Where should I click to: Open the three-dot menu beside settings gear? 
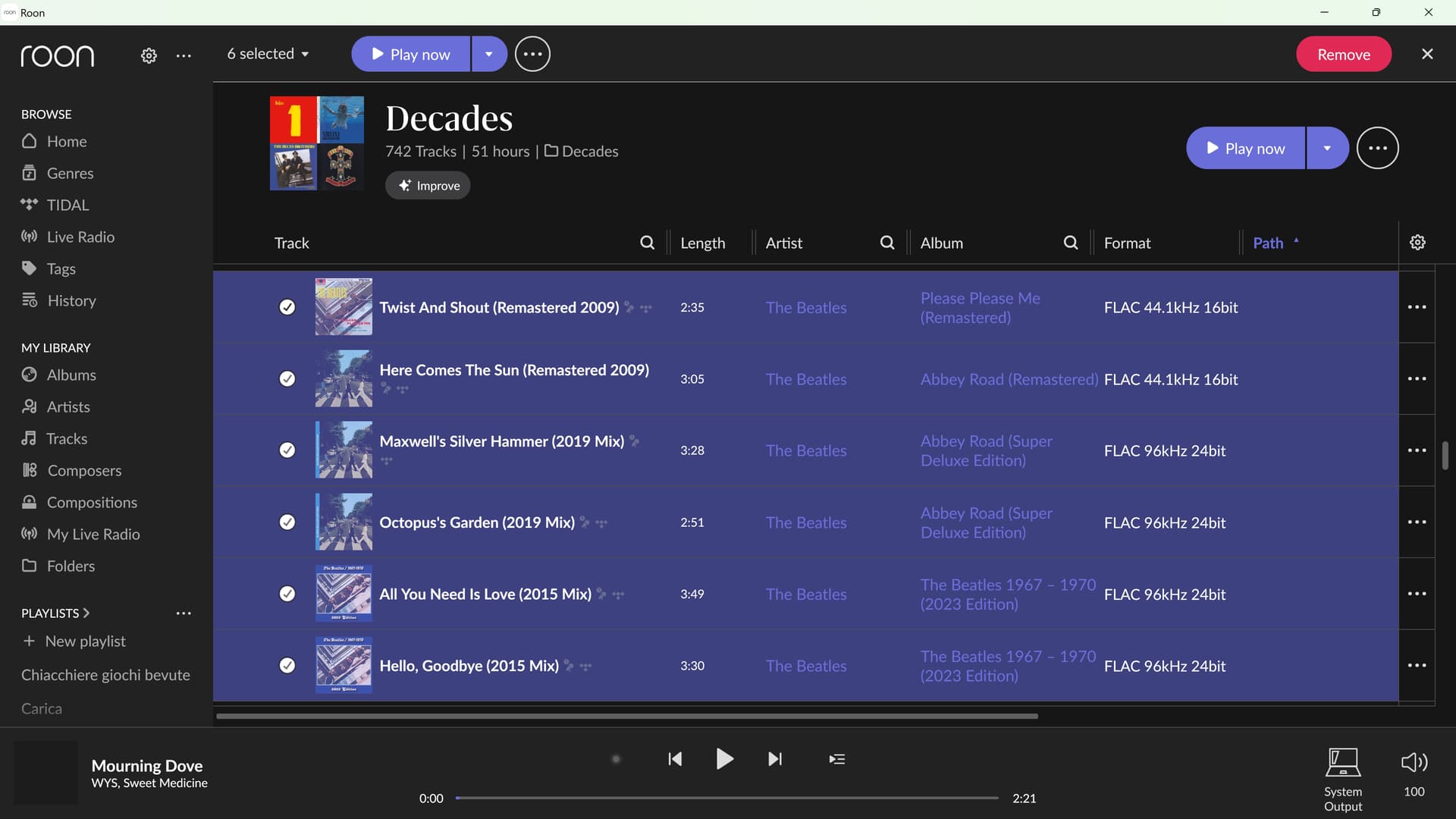pyautogui.click(x=184, y=55)
